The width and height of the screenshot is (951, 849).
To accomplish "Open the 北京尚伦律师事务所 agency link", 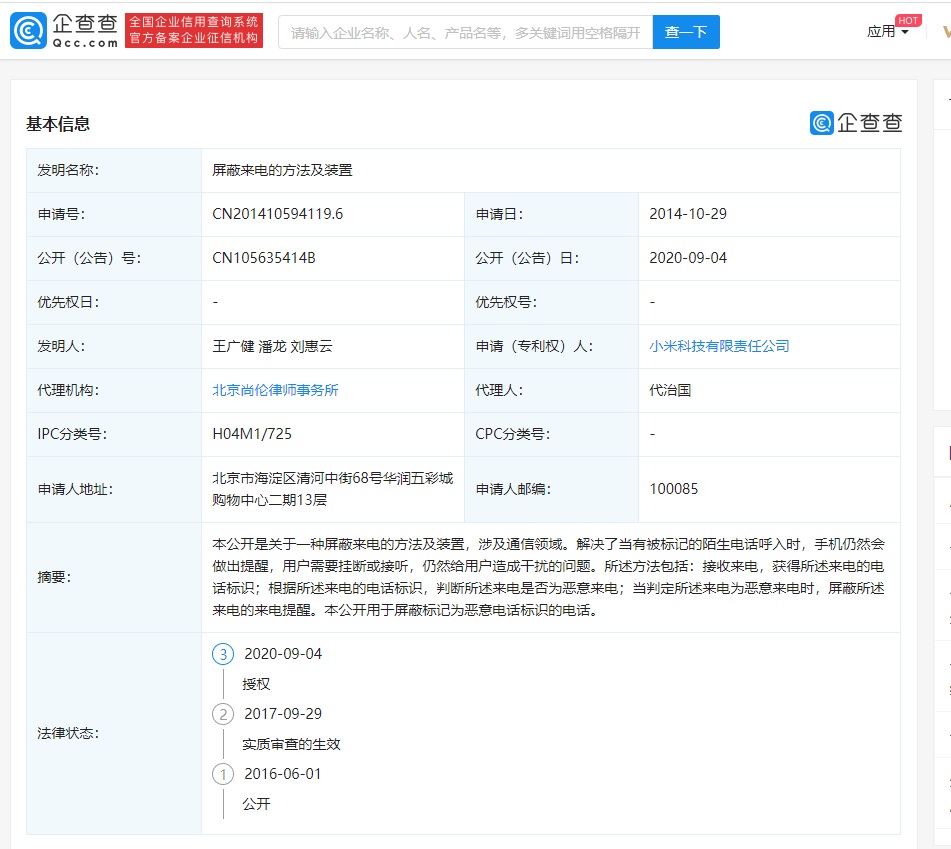I will coord(275,390).
